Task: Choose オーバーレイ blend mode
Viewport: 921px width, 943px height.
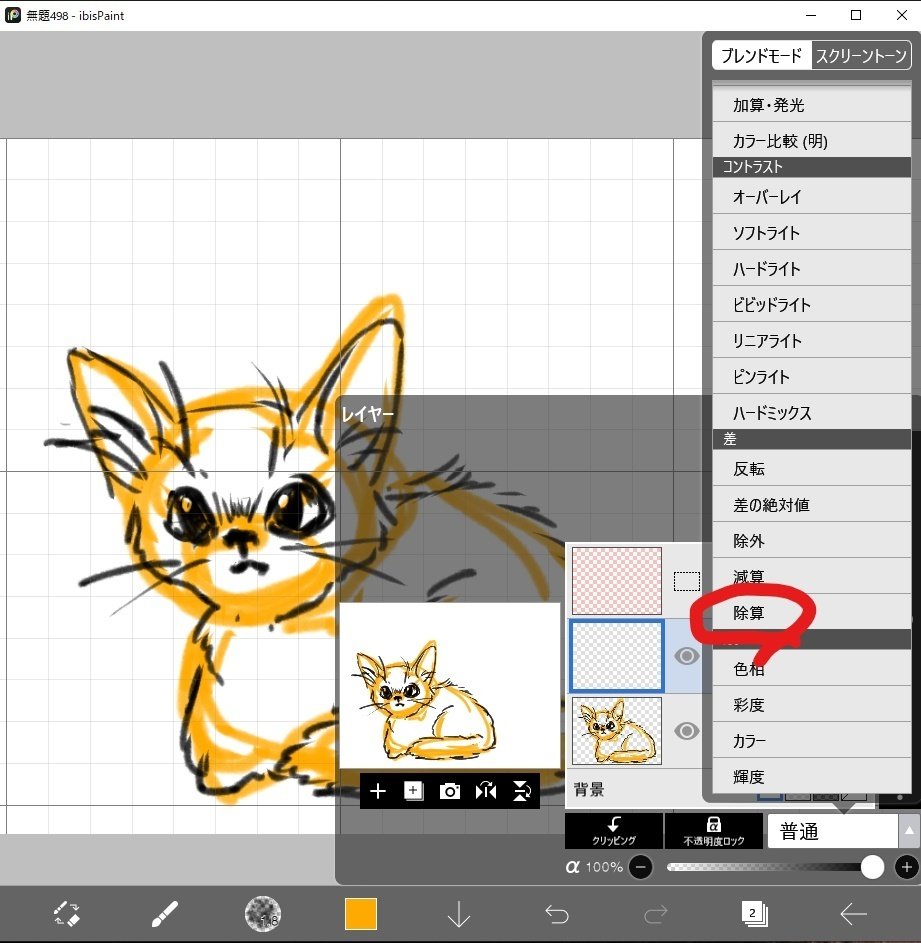Action: [811, 197]
